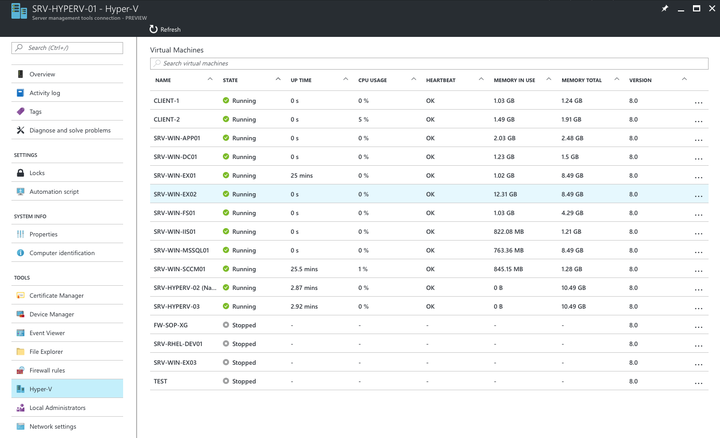The width and height of the screenshot is (720, 438).
Task: Open the ellipsis menu for SRV-WIN-DC01
Action: pos(698,159)
